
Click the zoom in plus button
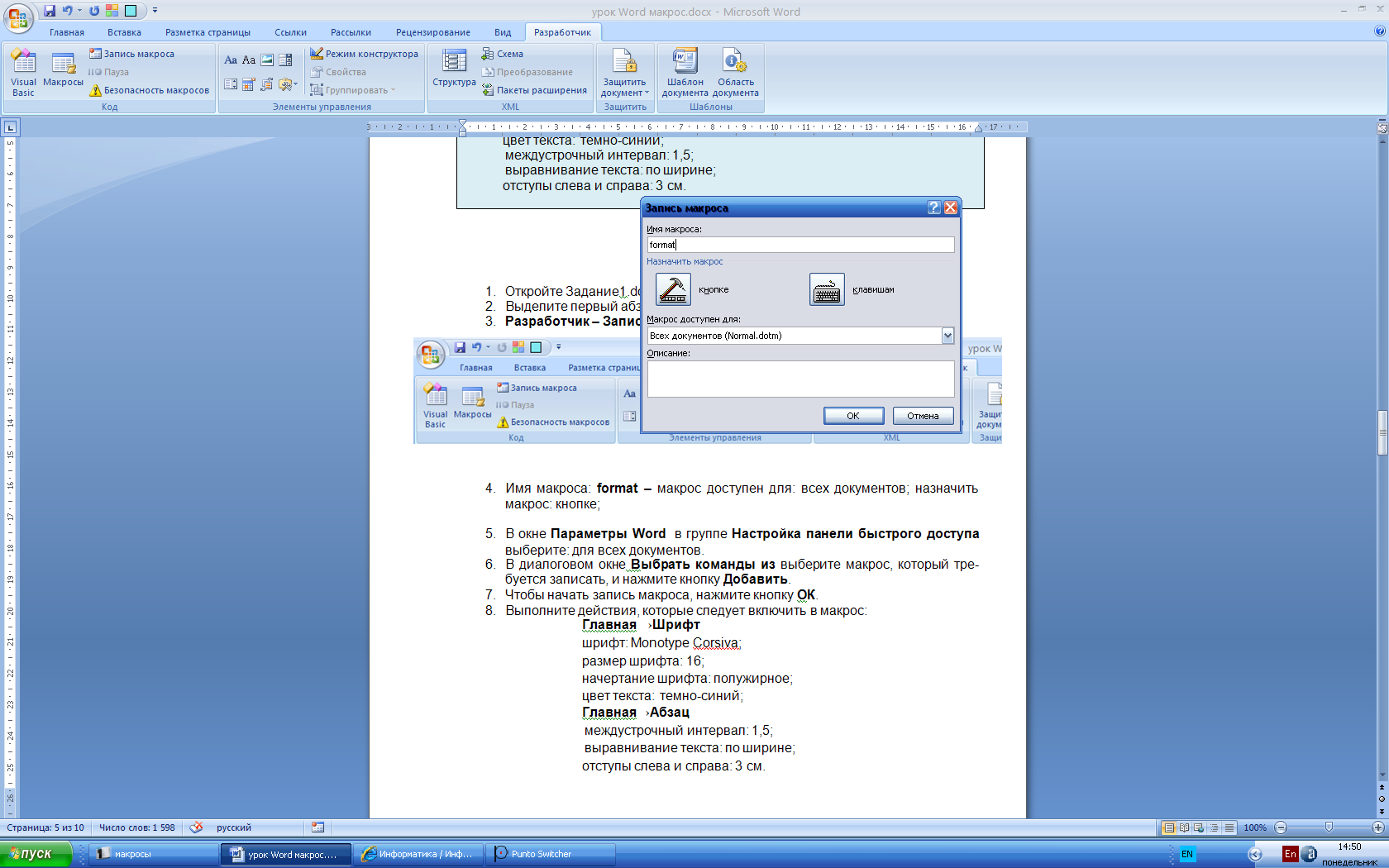click(1377, 827)
